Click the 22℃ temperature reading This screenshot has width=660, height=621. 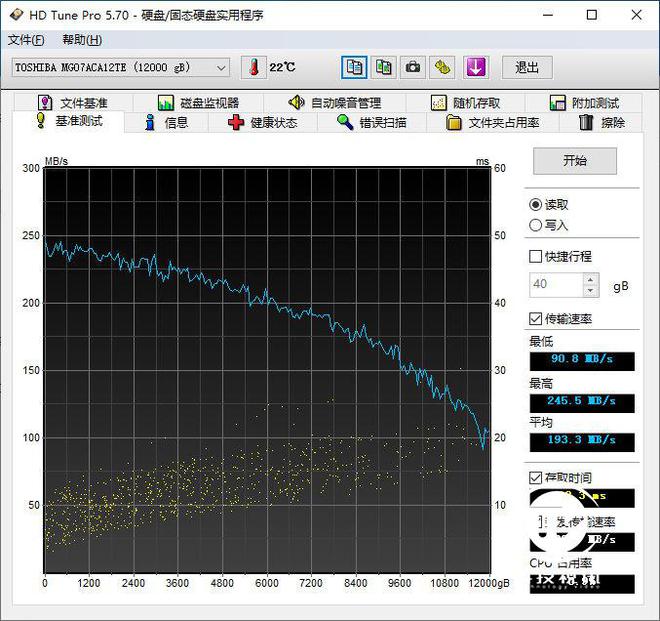pyautogui.click(x=282, y=67)
